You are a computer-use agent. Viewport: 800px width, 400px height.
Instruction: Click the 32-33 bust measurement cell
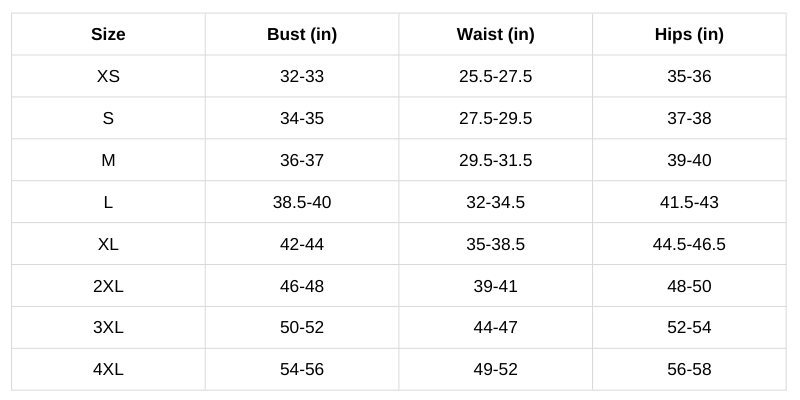pyautogui.click(x=302, y=77)
